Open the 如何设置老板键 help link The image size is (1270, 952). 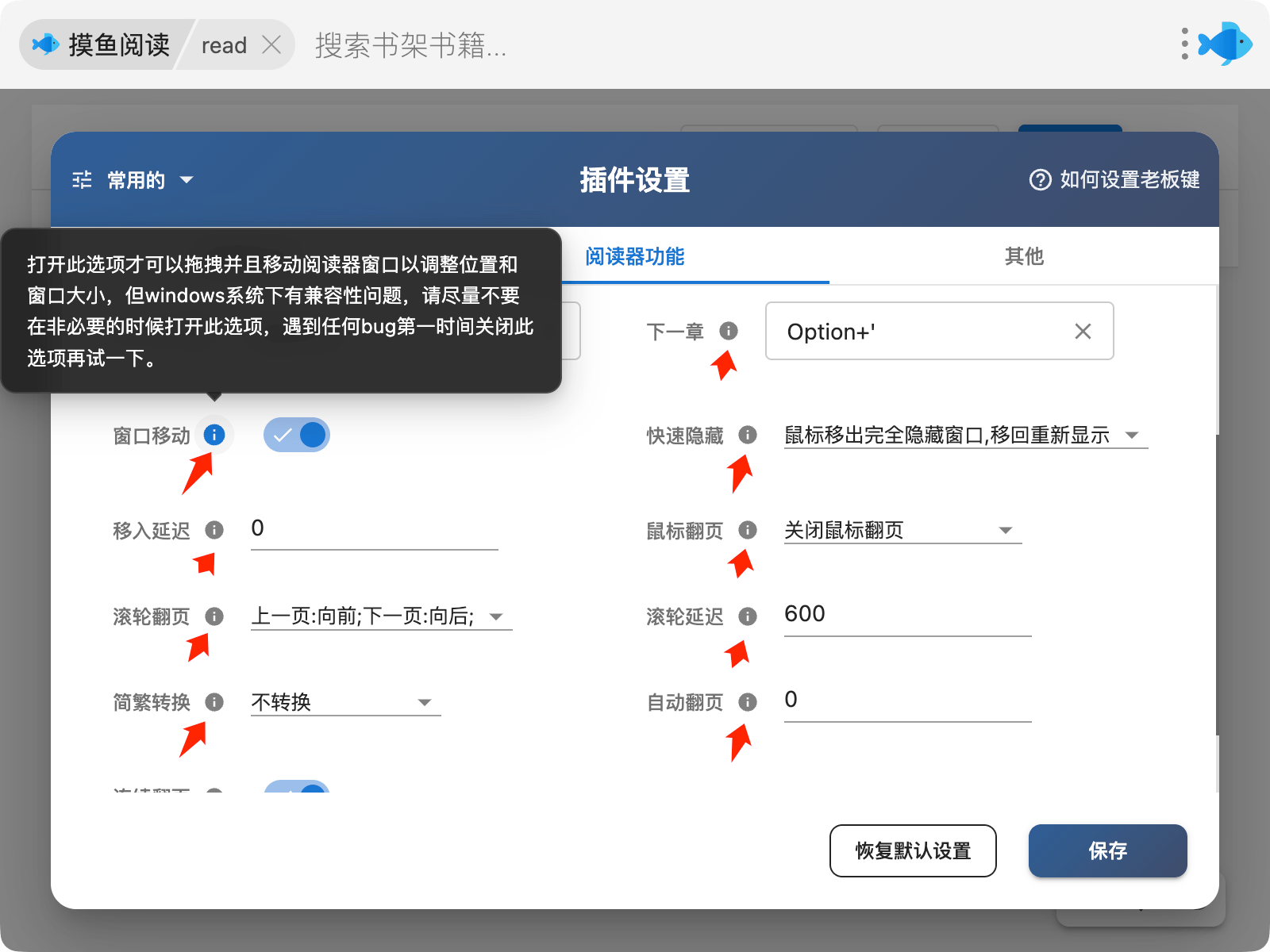tap(1114, 180)
